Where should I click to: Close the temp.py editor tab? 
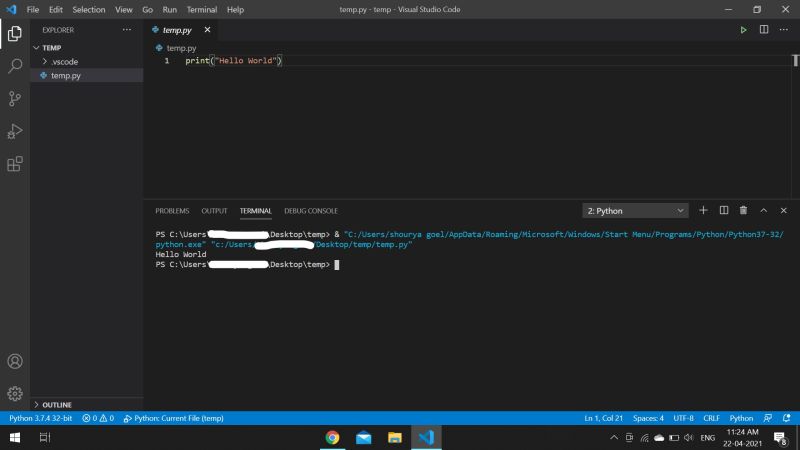pos(207,30)
